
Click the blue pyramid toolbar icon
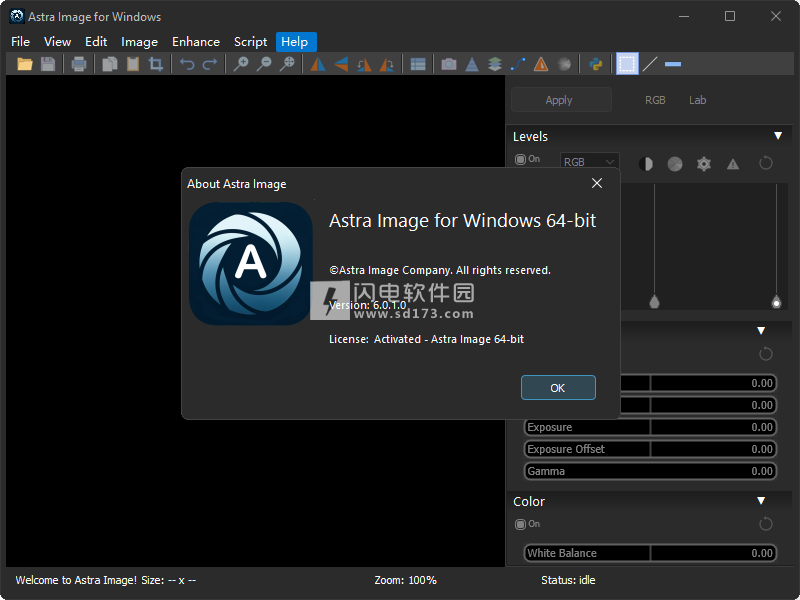(472, 64)
